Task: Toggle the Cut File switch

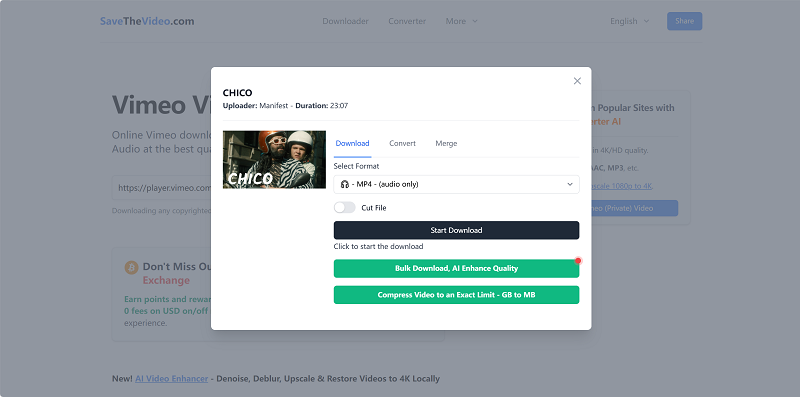Action: point(344,208)
